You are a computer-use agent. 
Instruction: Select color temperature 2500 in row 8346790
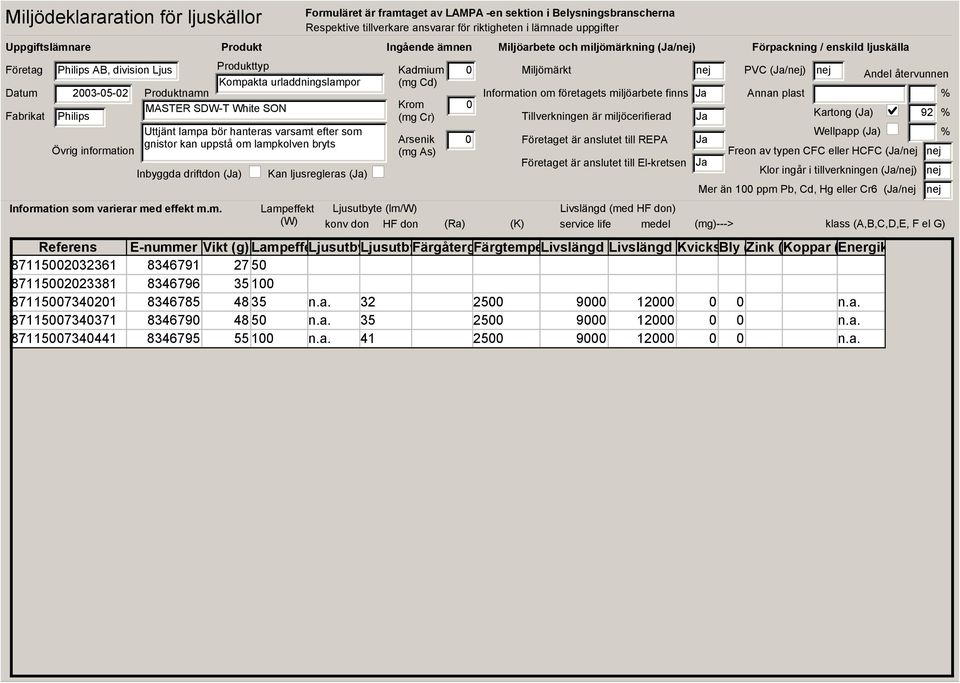pos(506,320)
